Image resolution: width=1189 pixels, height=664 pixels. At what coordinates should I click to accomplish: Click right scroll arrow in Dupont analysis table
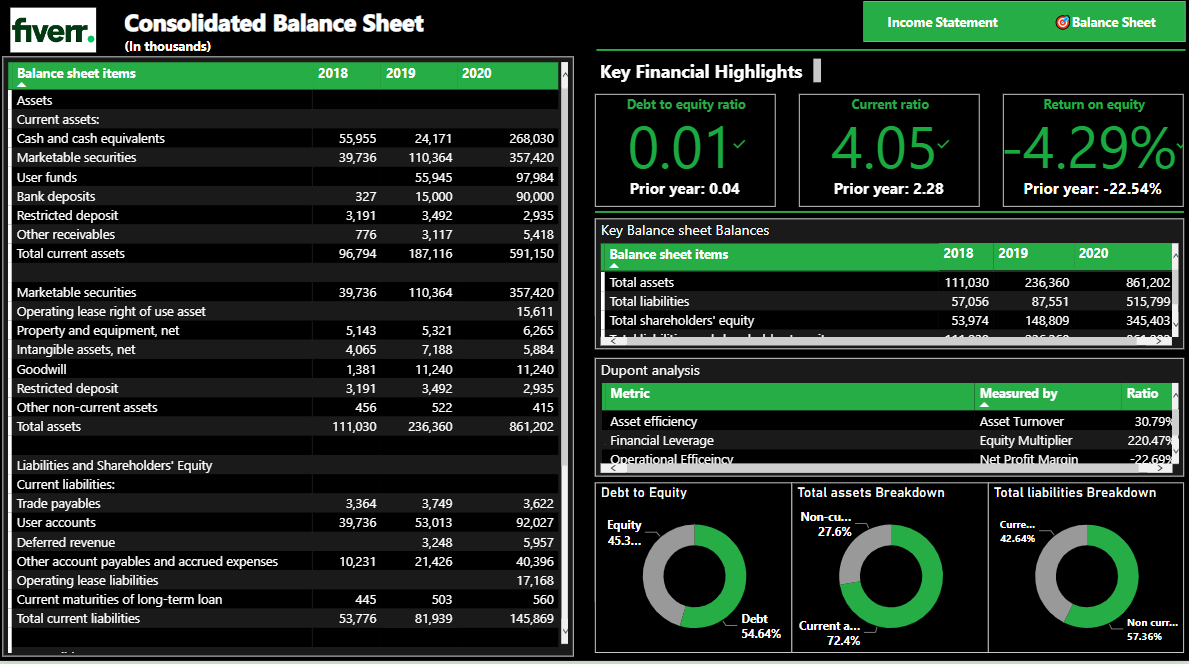click(x=1160, y=467)
